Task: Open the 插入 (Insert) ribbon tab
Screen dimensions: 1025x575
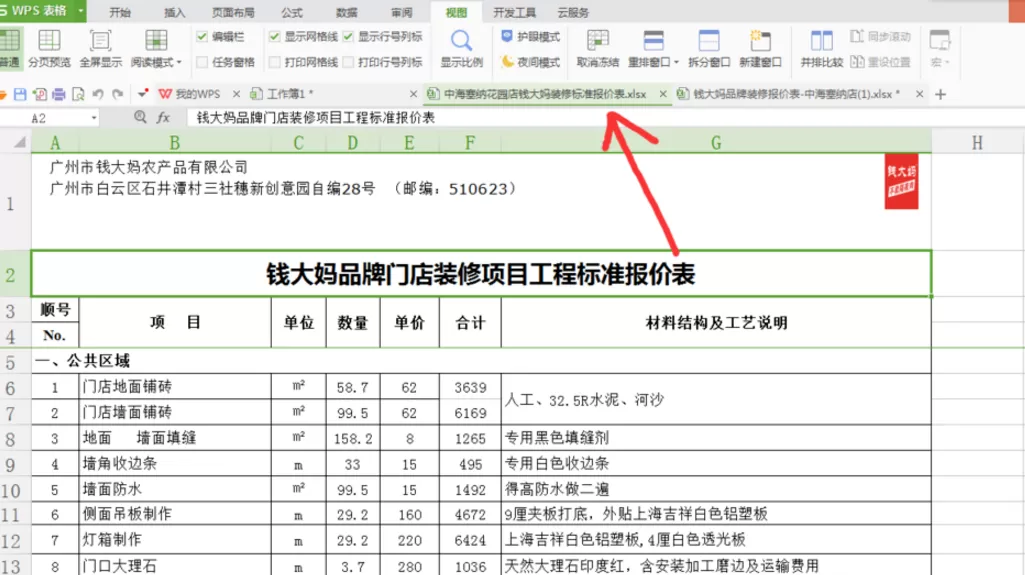Action: pyautogui.click(x=175, y=12)
